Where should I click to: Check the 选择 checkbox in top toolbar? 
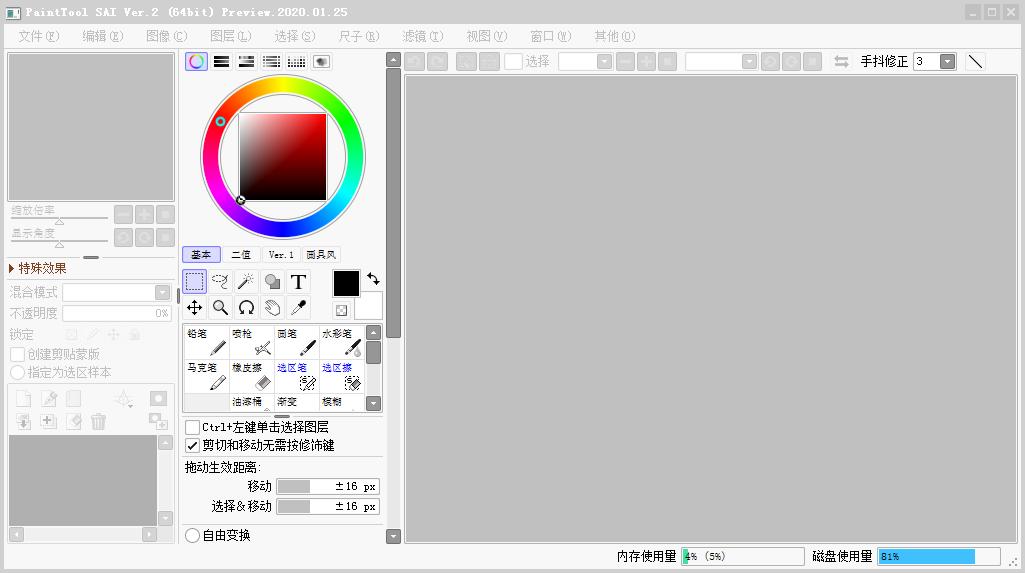514,61
